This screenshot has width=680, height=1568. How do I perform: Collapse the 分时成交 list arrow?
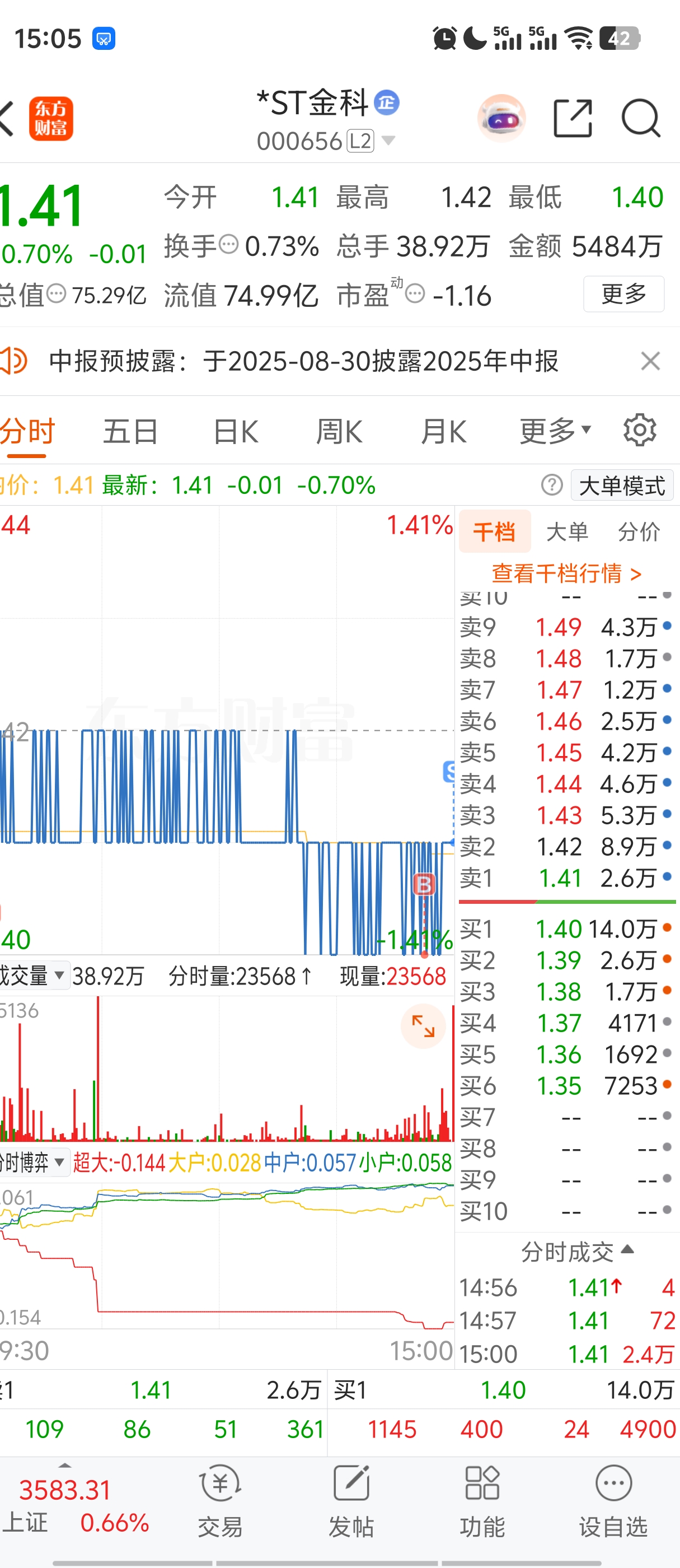pos(627,1250)
